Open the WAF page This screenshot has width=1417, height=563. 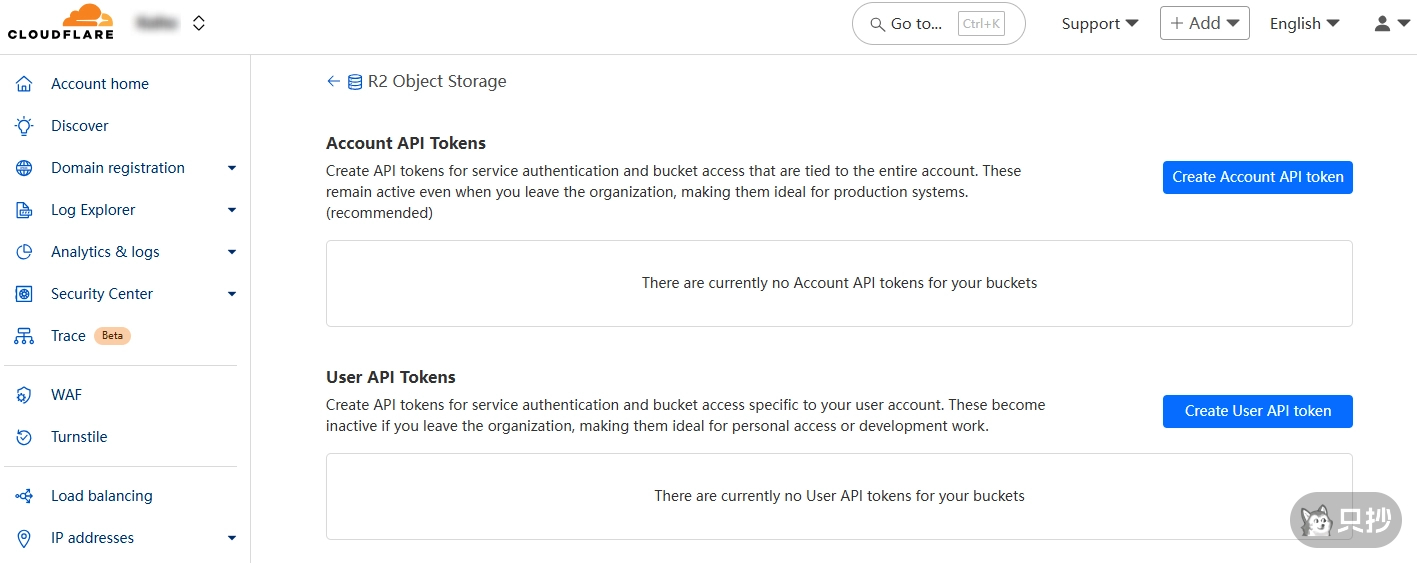point(67,395)
